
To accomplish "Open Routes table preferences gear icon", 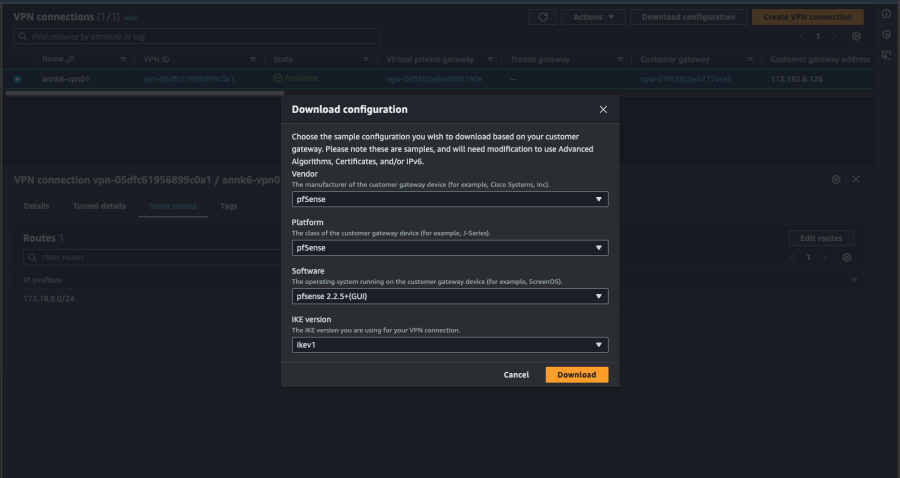I will pyautogui.click(x=846, y=257).
